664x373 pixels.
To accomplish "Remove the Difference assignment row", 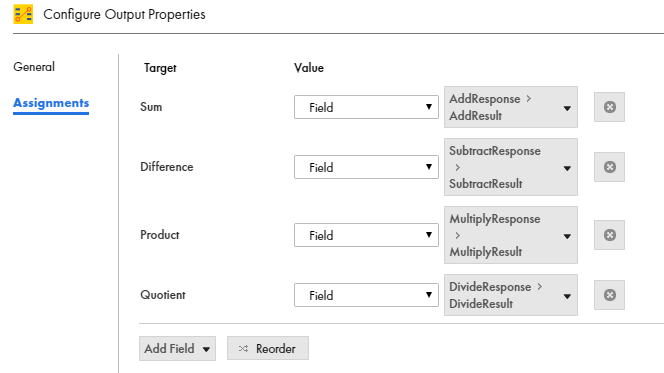I will tap(609, 167).
